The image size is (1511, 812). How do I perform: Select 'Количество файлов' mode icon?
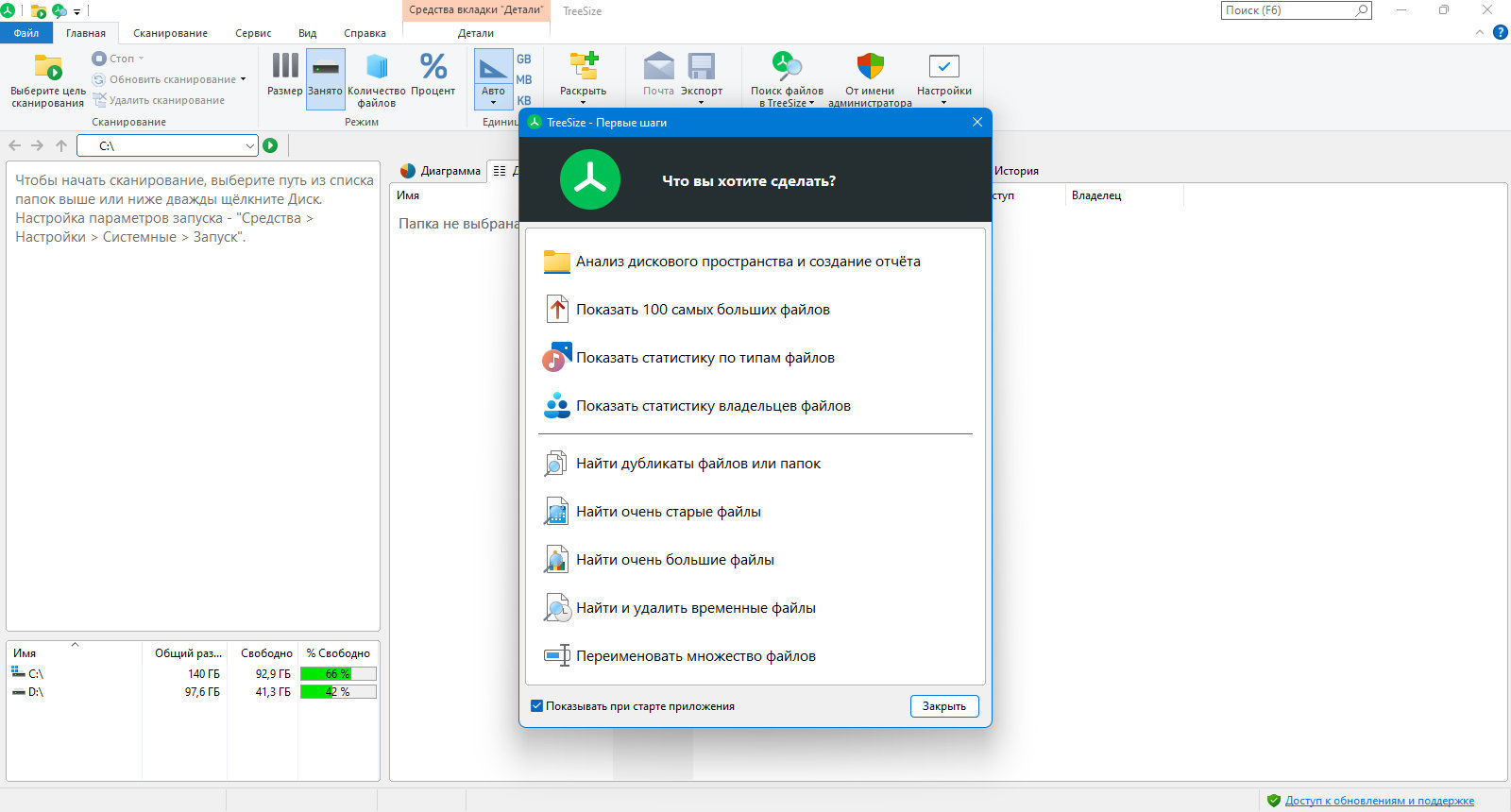pos(376,68)
